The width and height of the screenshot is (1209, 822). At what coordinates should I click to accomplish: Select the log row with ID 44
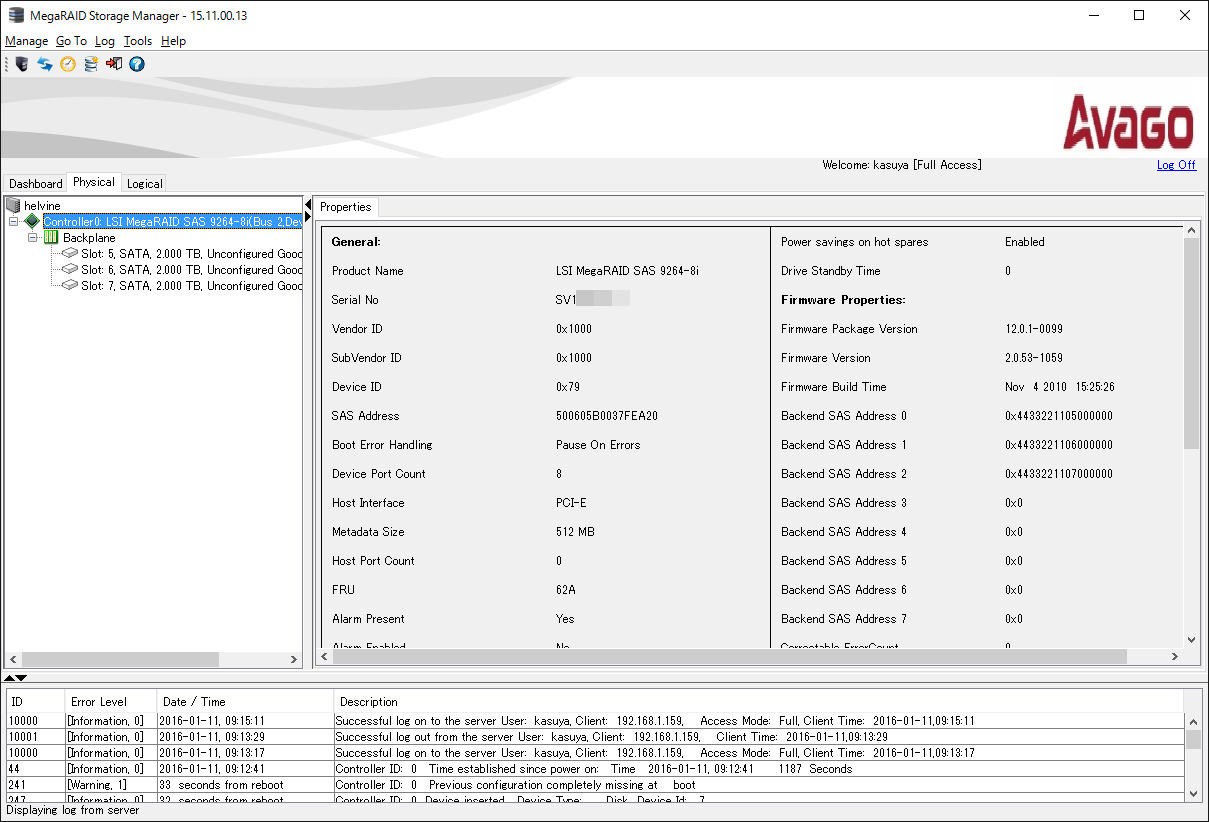pyautogui.click(x=595, y=769)
